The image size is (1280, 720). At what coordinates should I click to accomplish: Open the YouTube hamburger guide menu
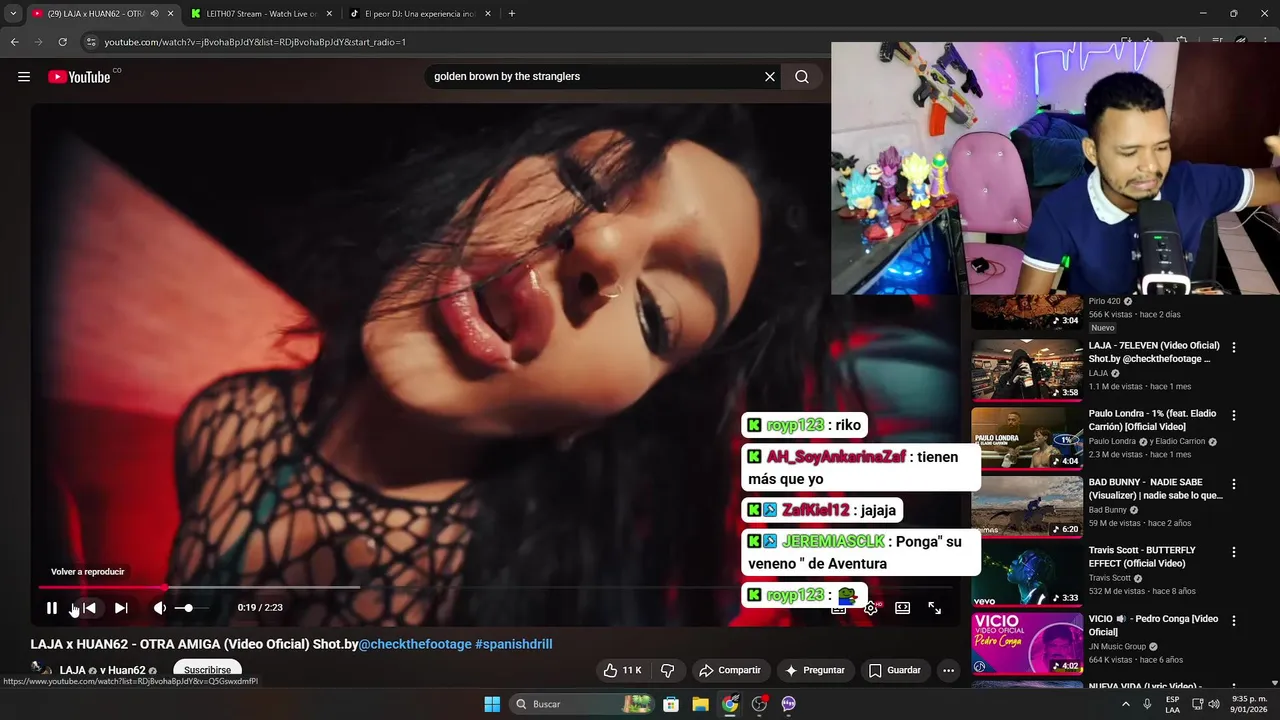point(24,77)
